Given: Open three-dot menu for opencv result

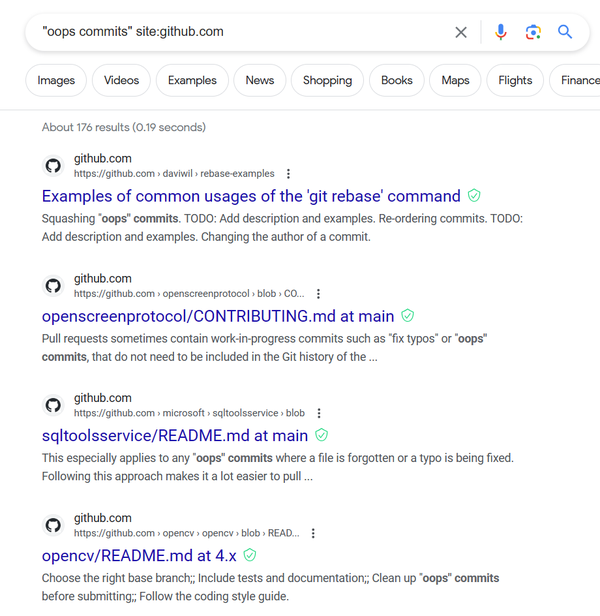Looking at the screenshot, I should point(313,534).
